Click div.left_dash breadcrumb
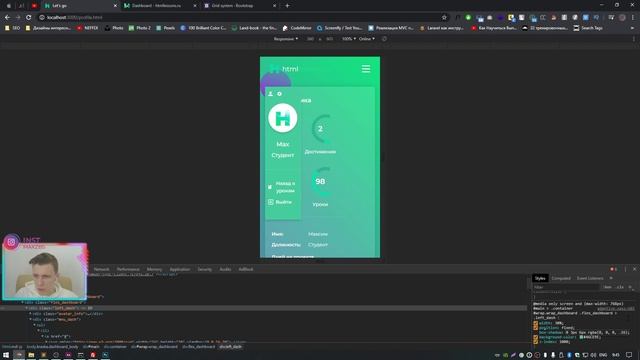The height and width of the screenshot is (360, 640). (231, 347)
